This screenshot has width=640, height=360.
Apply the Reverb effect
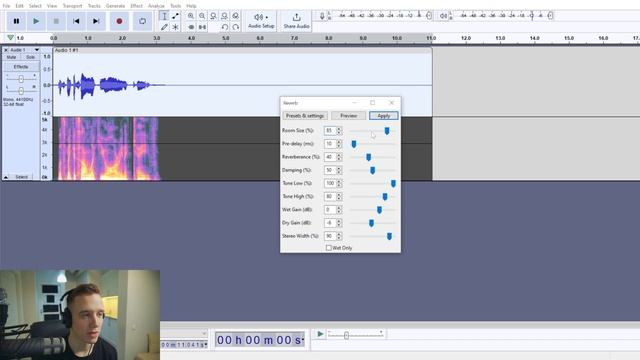coord(384,116)
